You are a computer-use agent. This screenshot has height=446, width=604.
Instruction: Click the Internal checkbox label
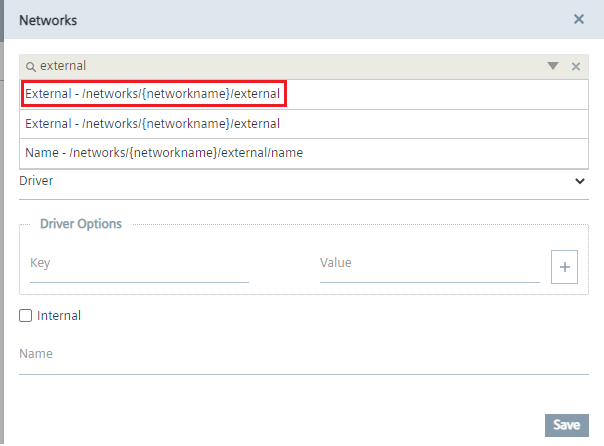[59, 316]
